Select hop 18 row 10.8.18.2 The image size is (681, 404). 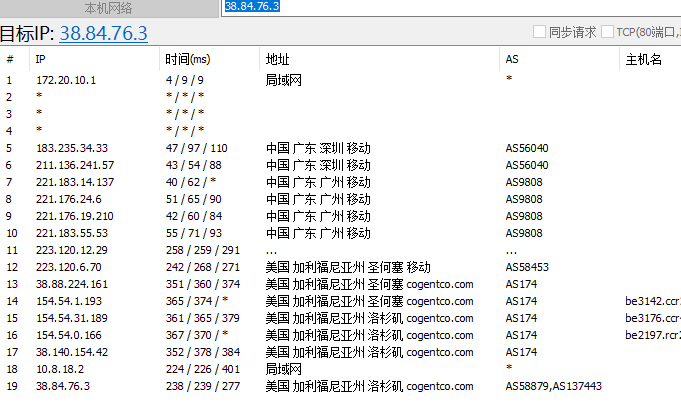59,369
